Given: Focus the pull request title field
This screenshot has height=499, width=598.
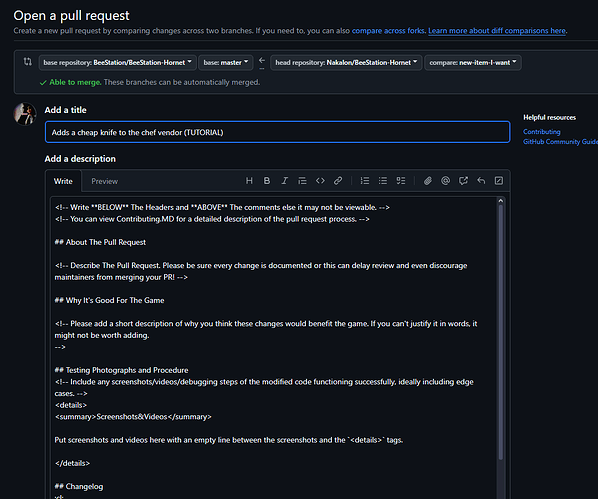Looking at the screenshot, I should click(x=277, y=132).
